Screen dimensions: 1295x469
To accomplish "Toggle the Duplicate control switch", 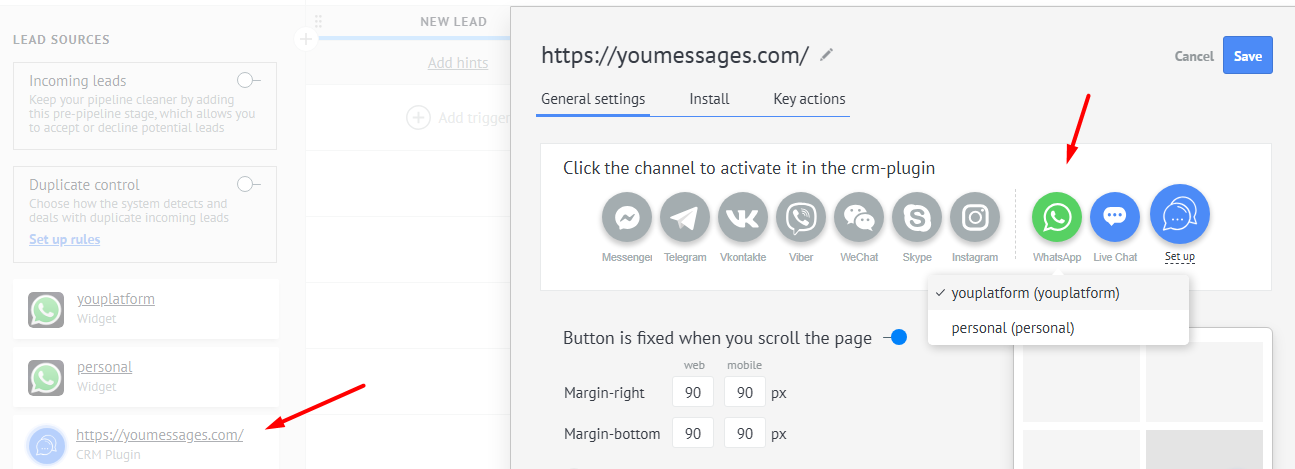I will tap(248, 184).
